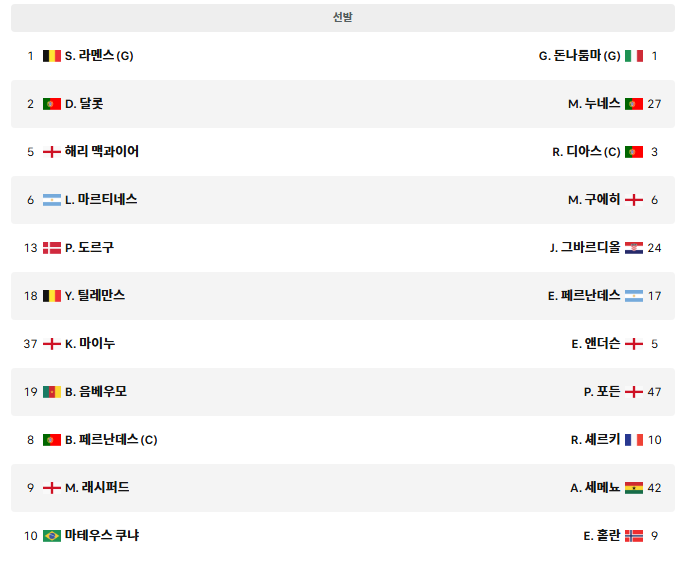Image resolution: width=684 pixels, height=562 pixels.
Task: Open player M. 래시퍼드
Action: 97,487
